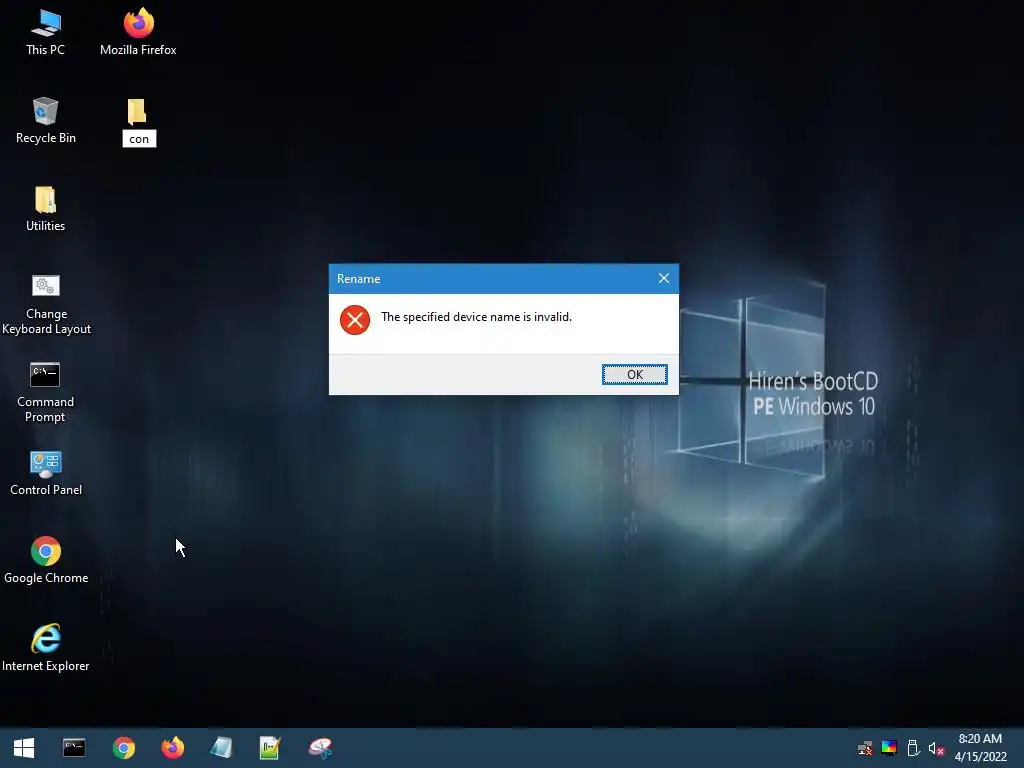Click the red error icon in dialog
The height and width of the screenshot is (768, 1024).
355,320
